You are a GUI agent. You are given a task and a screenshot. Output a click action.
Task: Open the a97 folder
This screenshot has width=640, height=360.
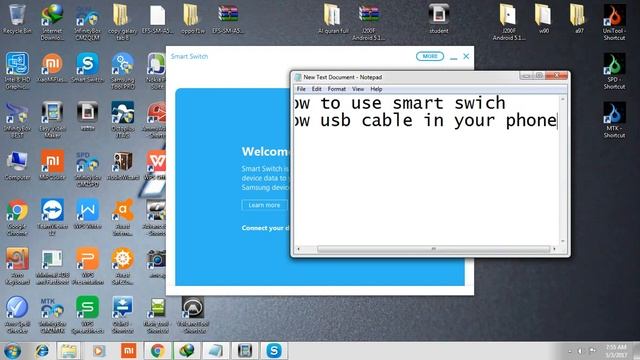point(578,18)
